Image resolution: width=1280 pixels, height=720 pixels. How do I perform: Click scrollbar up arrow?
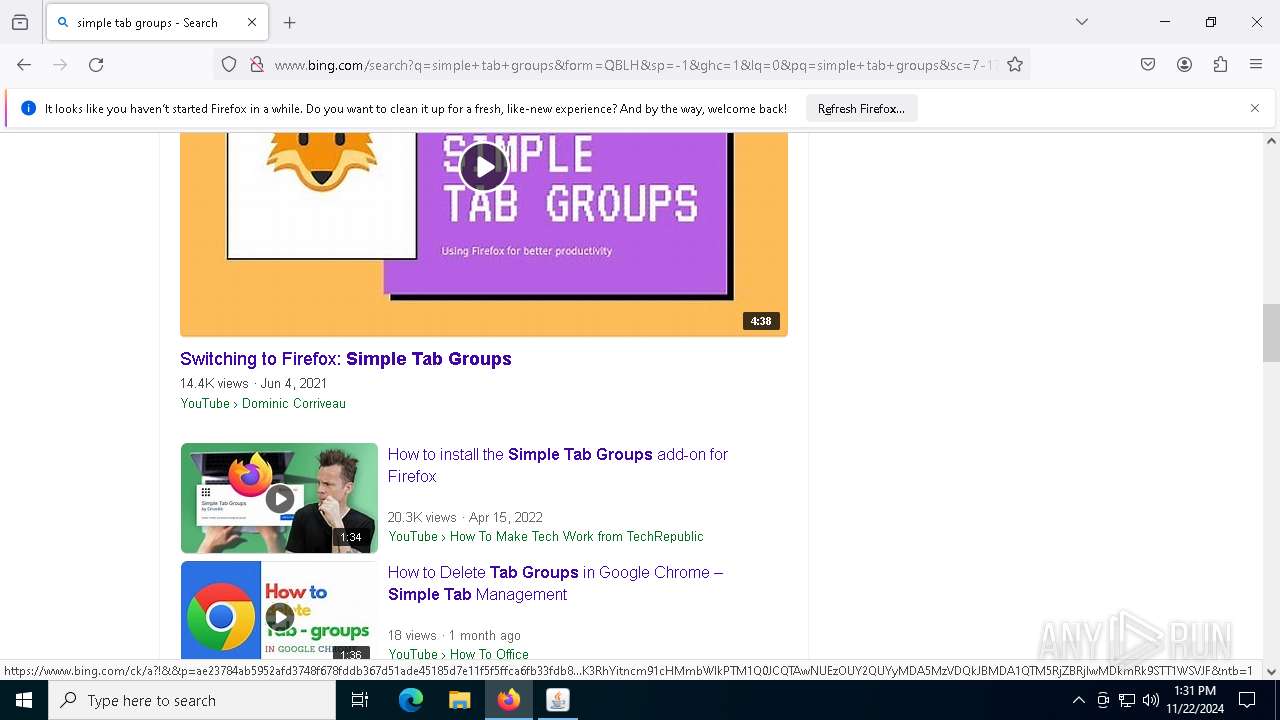[1271, 141]
